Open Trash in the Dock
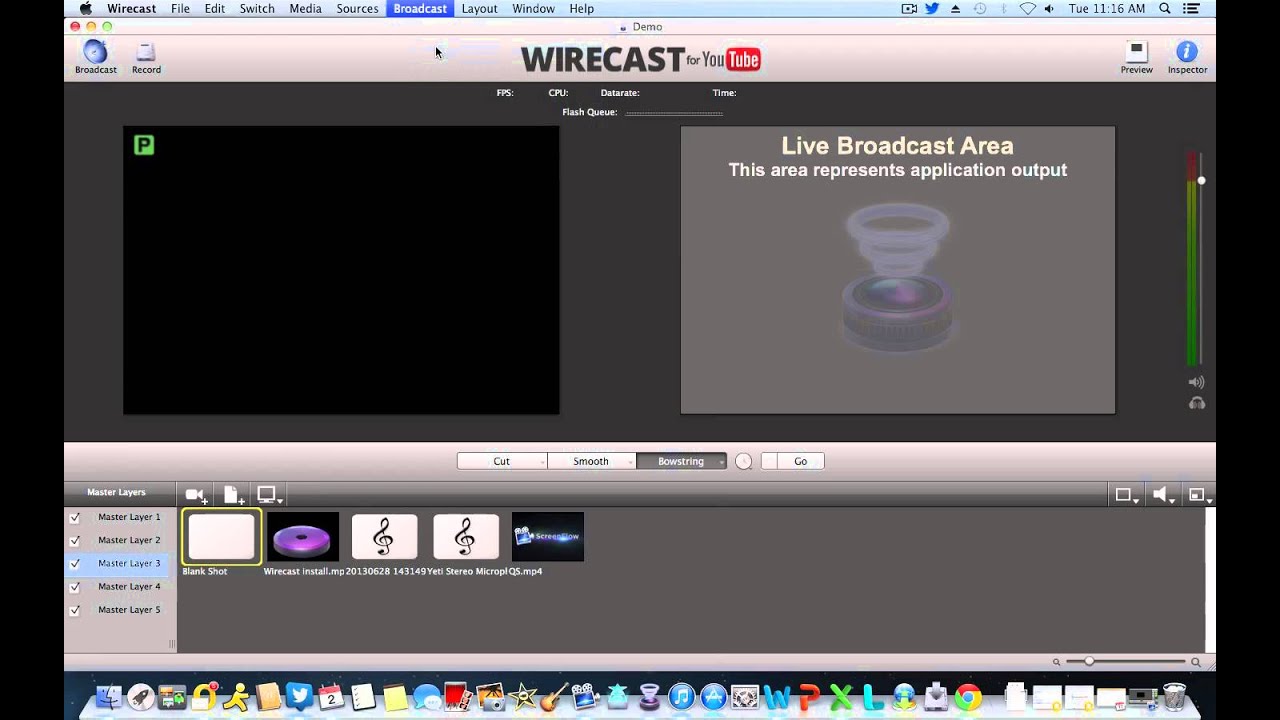 (1174, 696)
